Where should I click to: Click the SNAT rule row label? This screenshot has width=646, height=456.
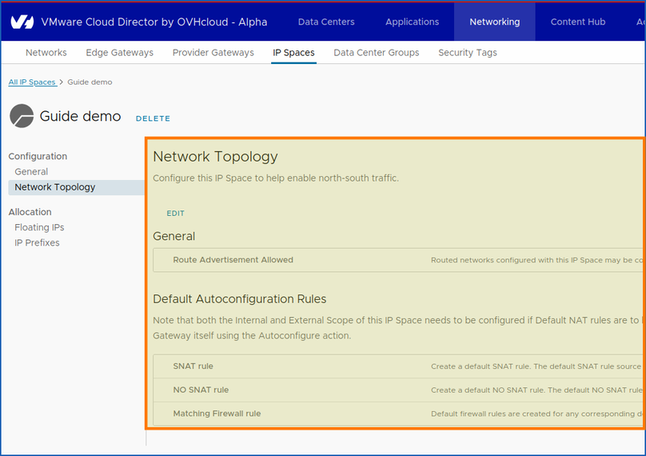(x=193, y=366)
